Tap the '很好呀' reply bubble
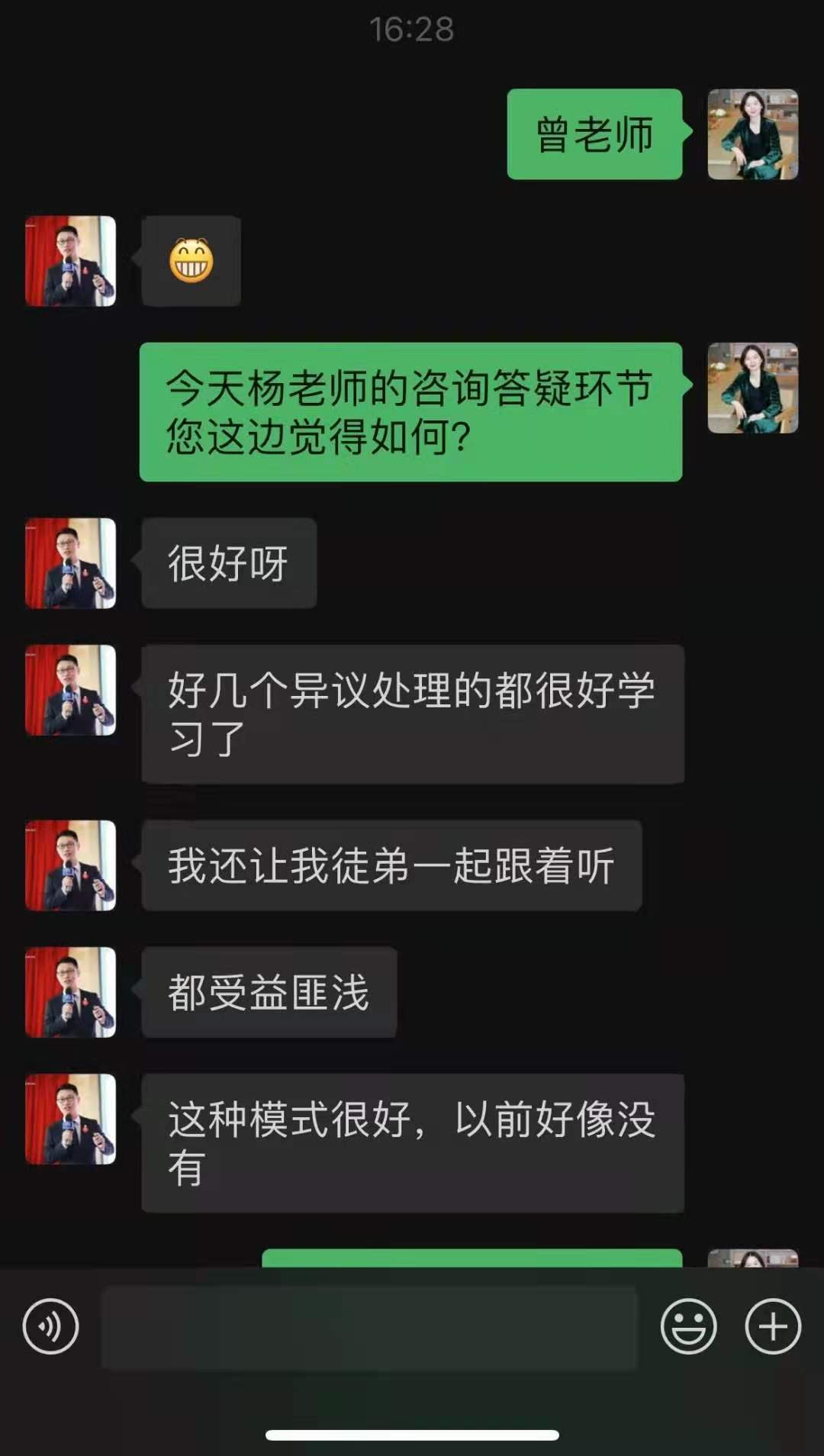Viewport: 824px width, 1456px height. coord(229,563)
